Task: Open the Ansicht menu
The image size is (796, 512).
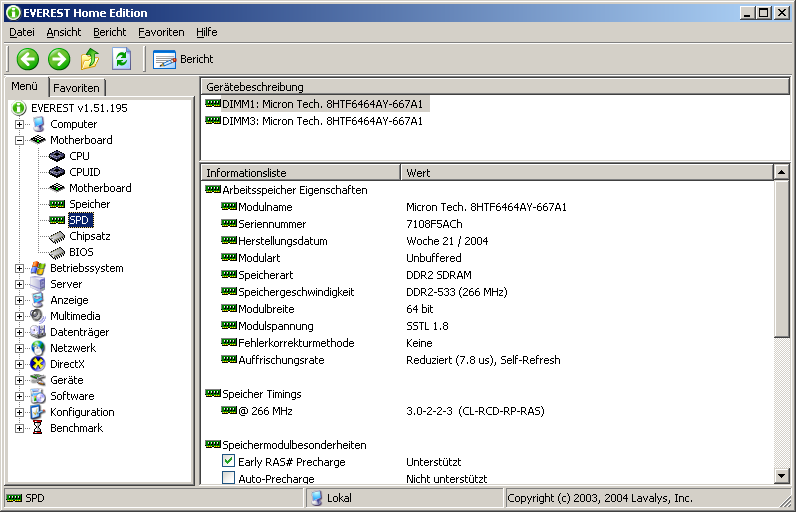Action: coord(63,32)
